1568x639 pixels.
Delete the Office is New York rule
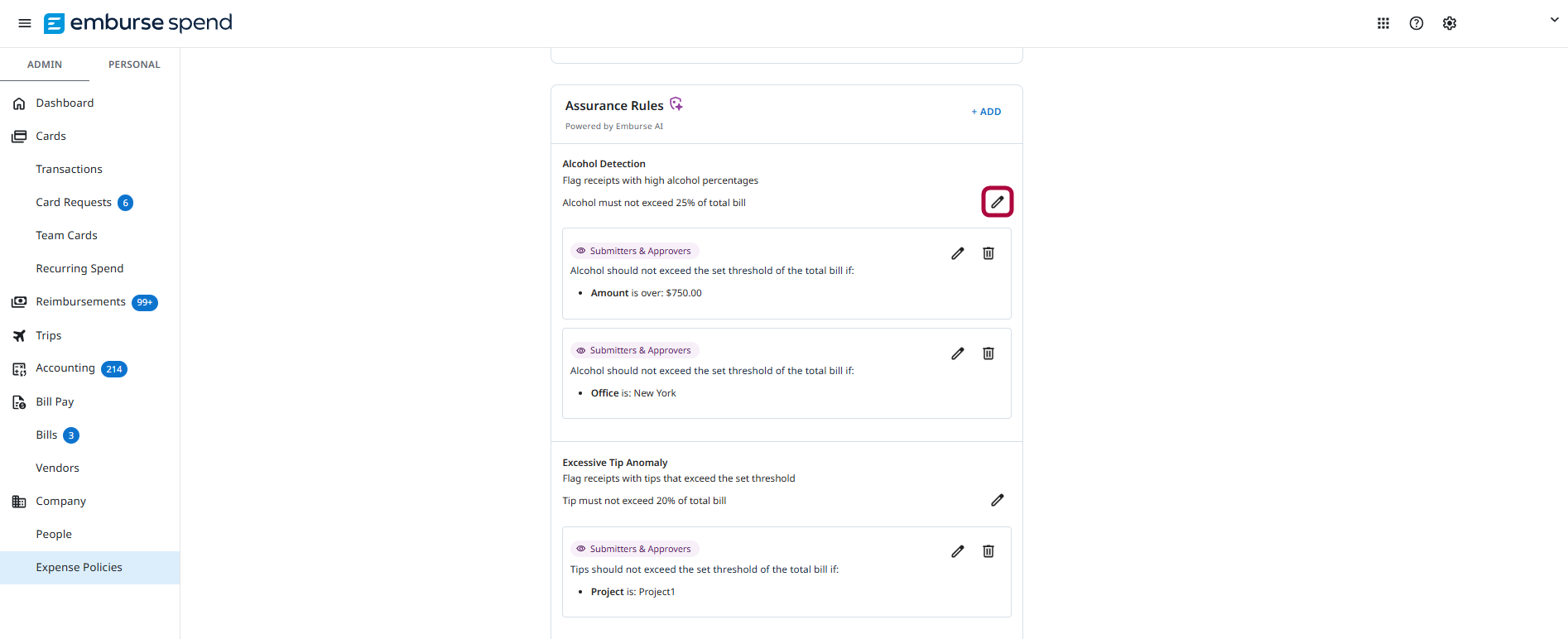[988, 353]
